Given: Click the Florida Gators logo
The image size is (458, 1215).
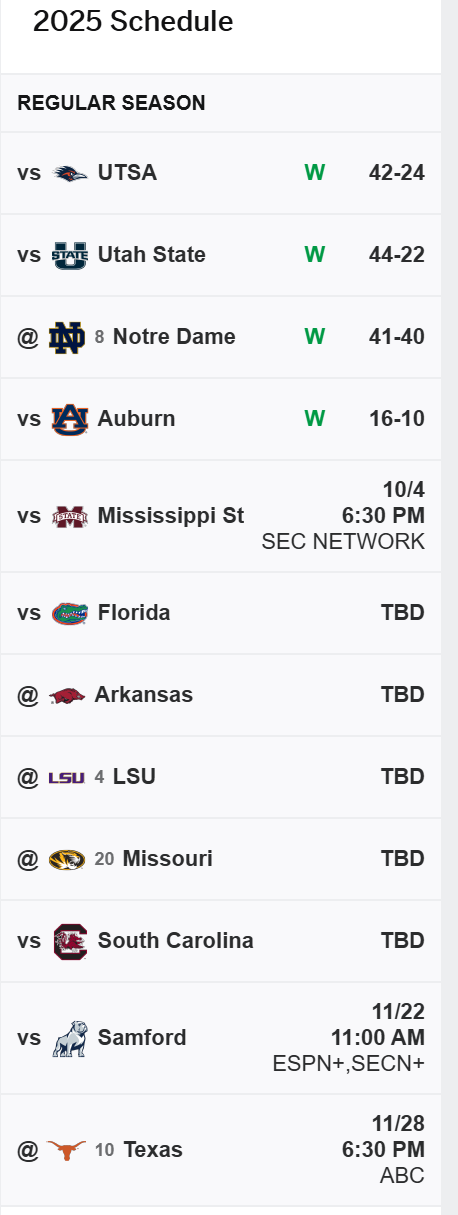Looking at the screenshot, I should click(x=70, y=613).
